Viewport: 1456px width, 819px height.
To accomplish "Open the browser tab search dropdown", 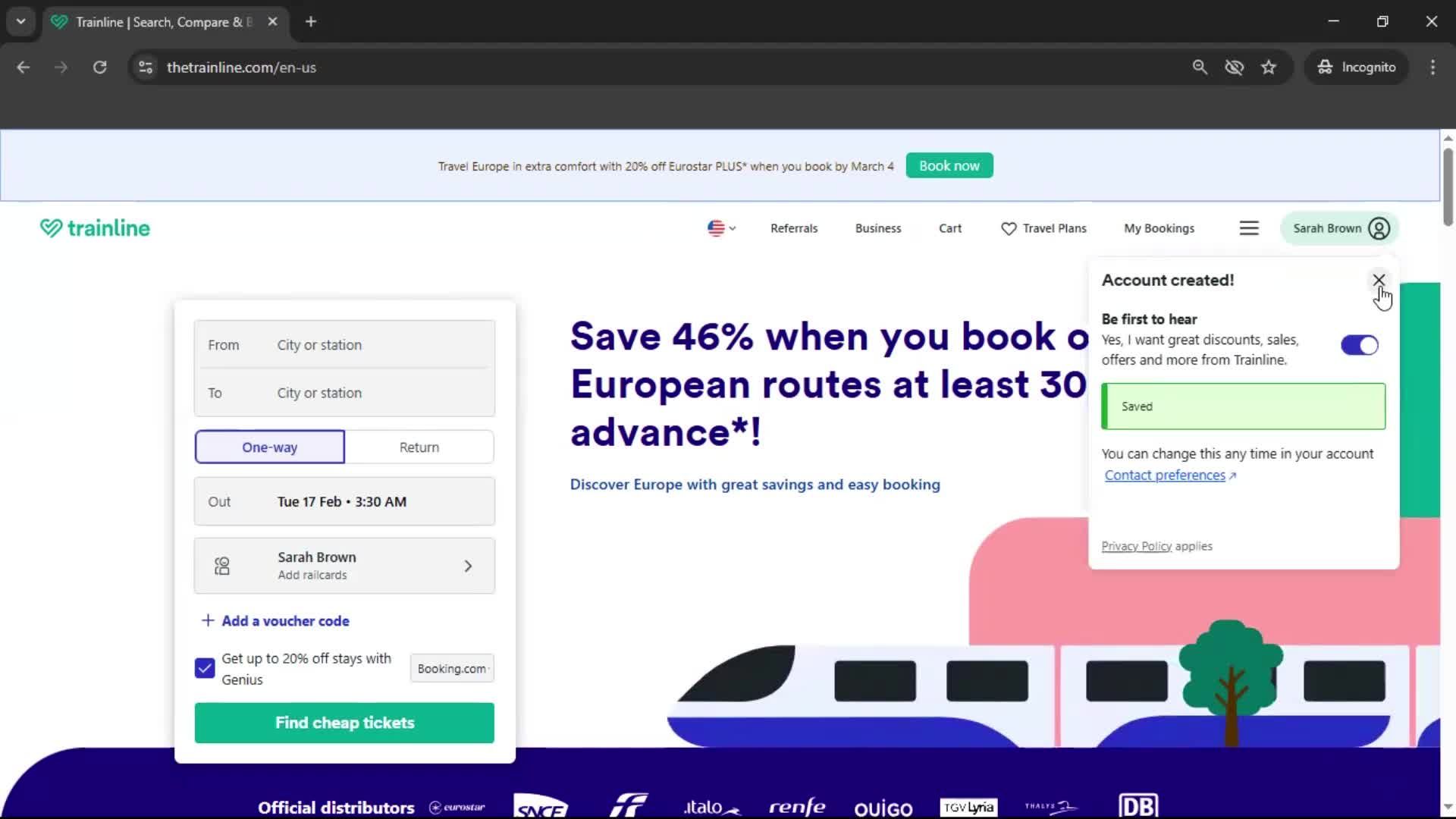I will click(20, 21).
